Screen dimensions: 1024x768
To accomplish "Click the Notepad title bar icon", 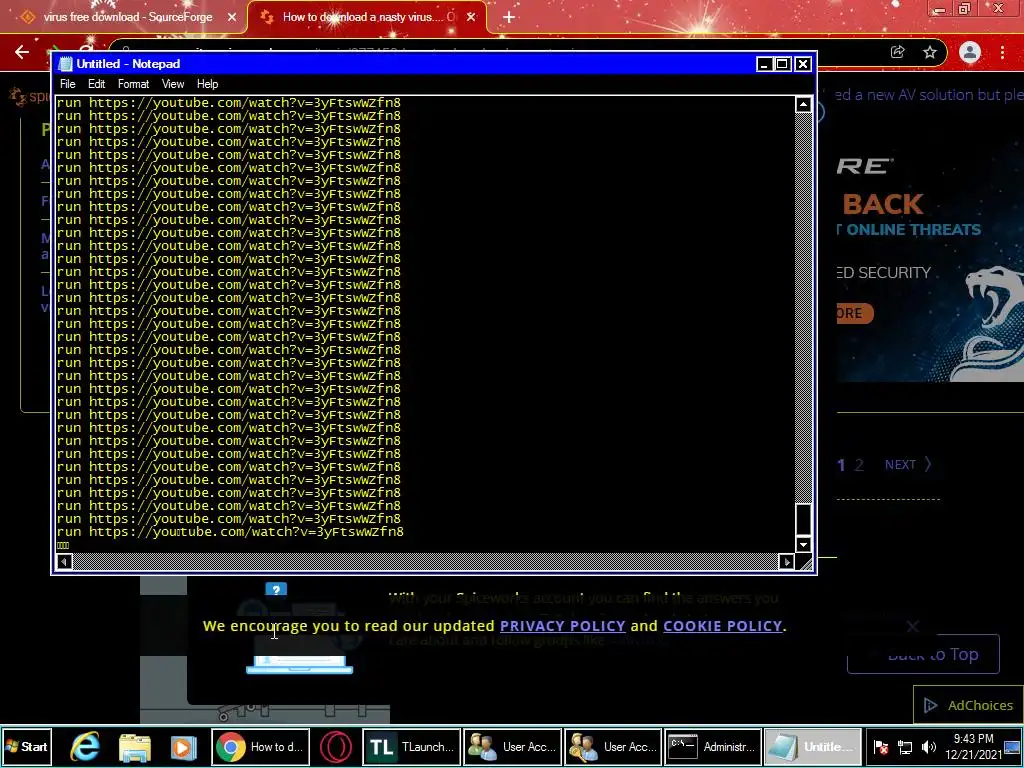I will point(65,64).
